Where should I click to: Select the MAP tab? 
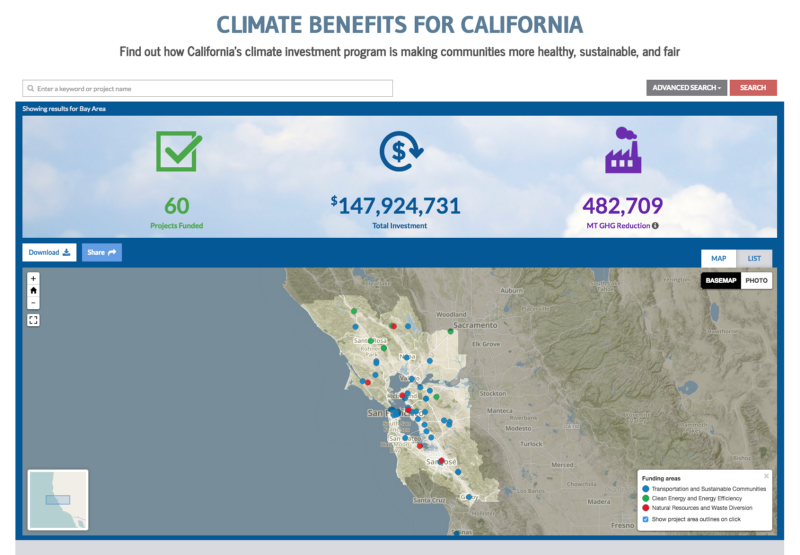(x=718, y=259)
